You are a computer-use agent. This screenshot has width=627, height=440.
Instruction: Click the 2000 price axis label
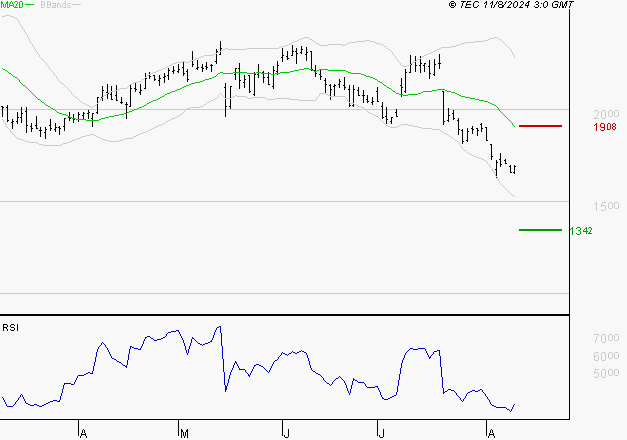click(606, 115)
